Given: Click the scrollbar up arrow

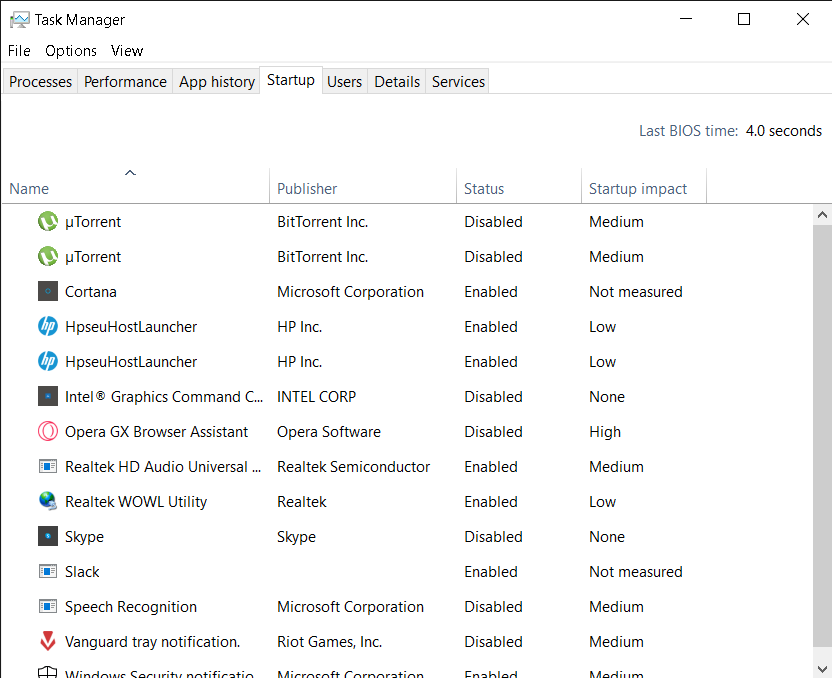Looking at the screenshot, I should [822, 215].
